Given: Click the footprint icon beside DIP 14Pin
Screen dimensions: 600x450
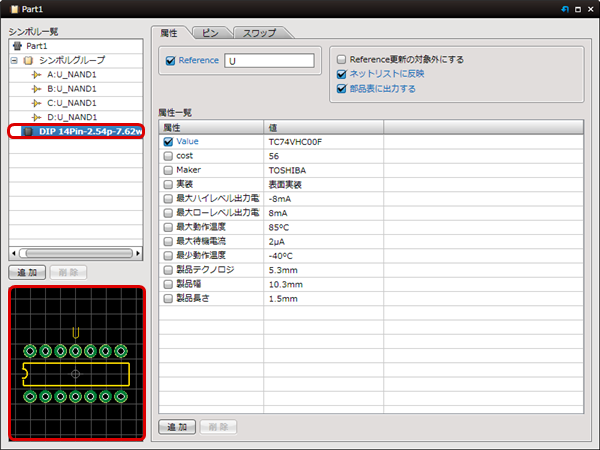Looking at the screenshot, I should tap(28, 132).
